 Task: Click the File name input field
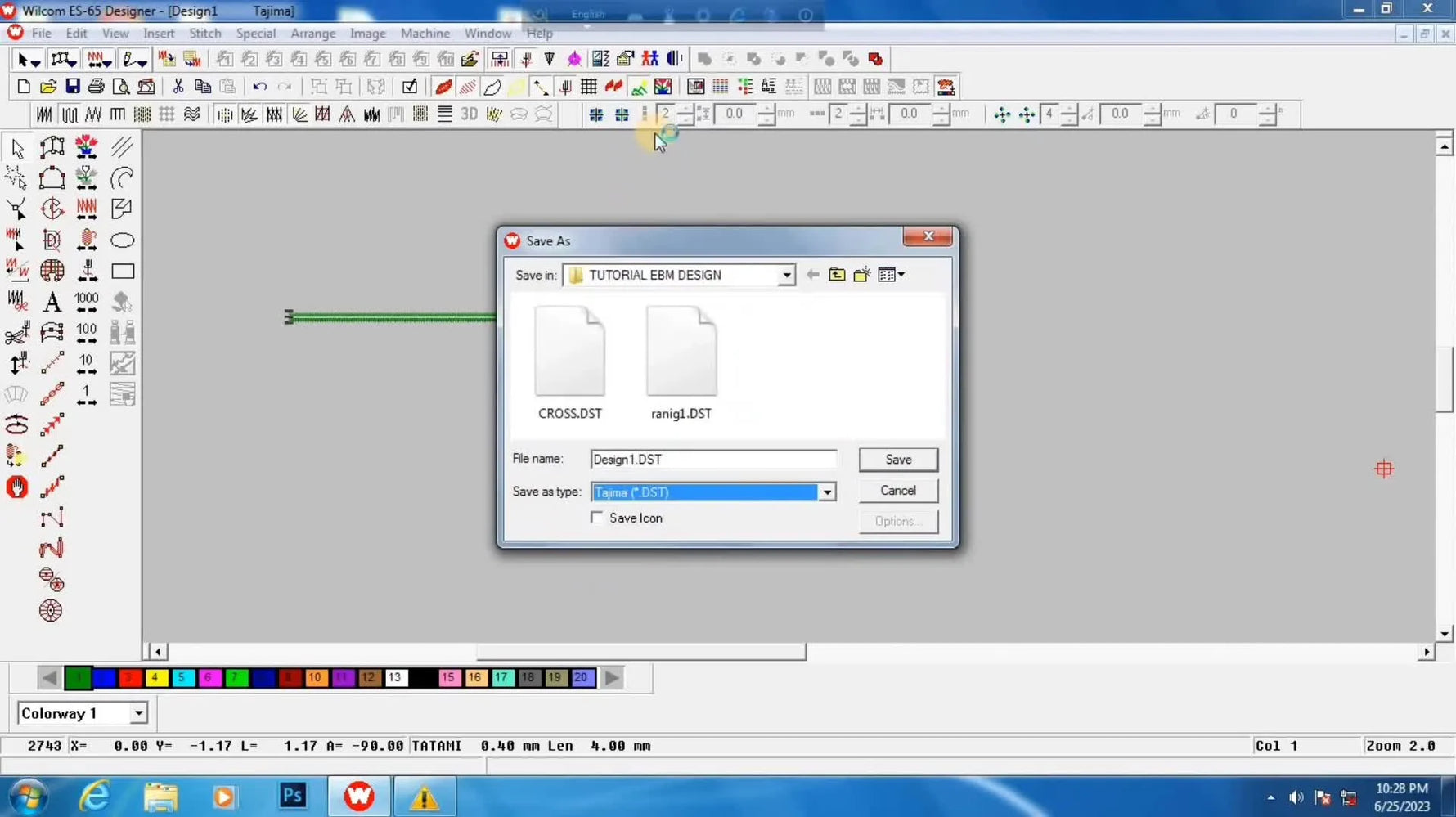[713, 460]
